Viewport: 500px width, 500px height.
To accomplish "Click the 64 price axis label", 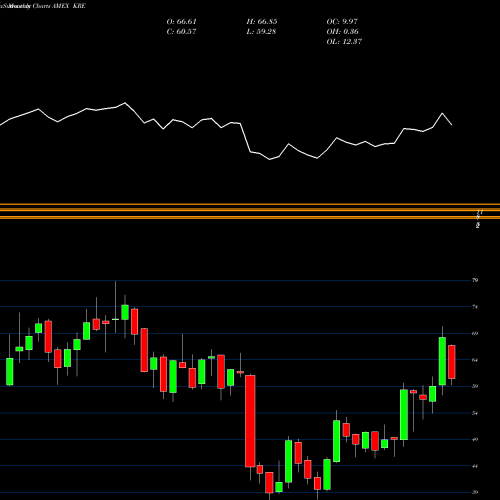I will (475, 360).
